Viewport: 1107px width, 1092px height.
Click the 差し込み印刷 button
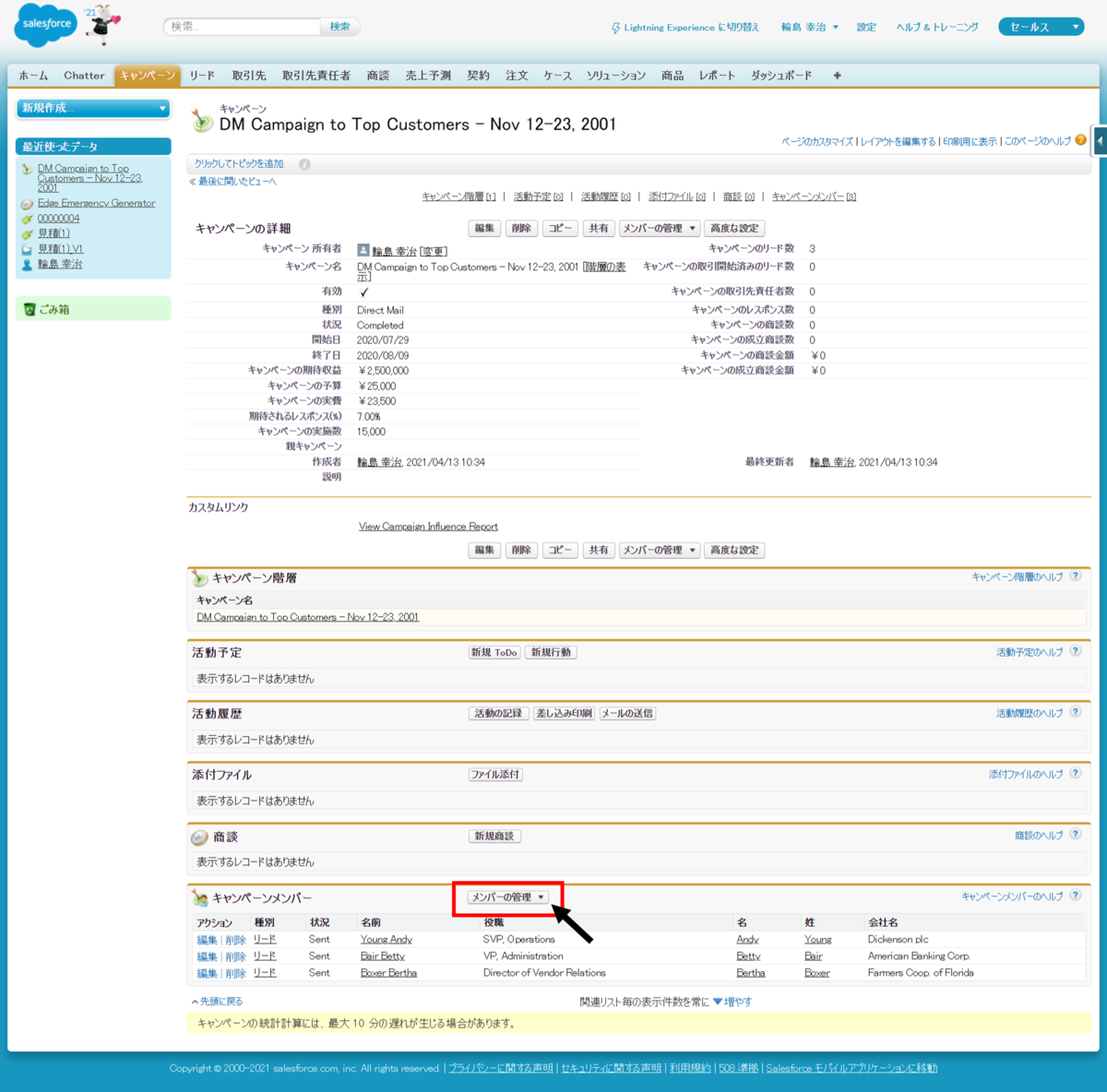(564, 713)
